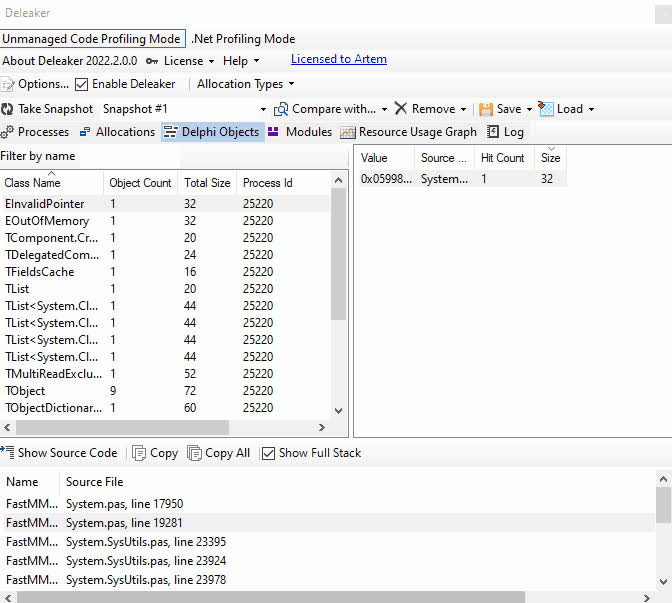Select the System.pas, line 17950 stack entry
The height and width of the screenshot is (603, 672).
click(329, 504)
